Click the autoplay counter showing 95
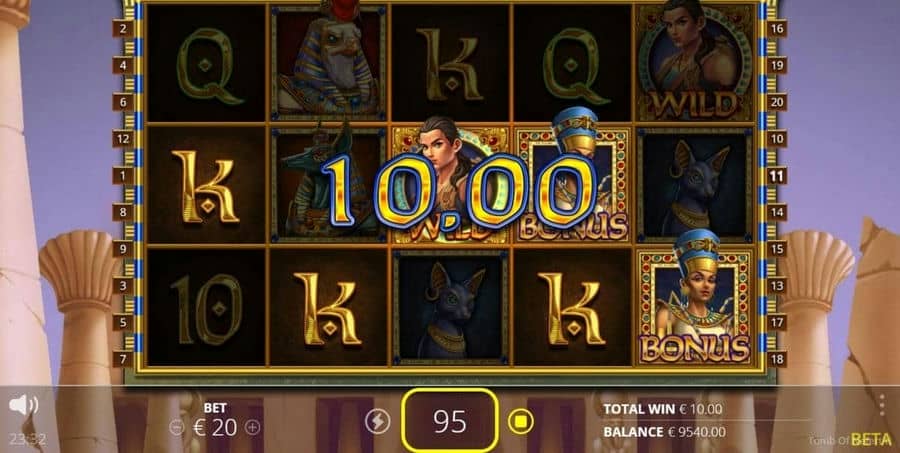The height and width of the screenshot is (453, 900). point(449,421)
